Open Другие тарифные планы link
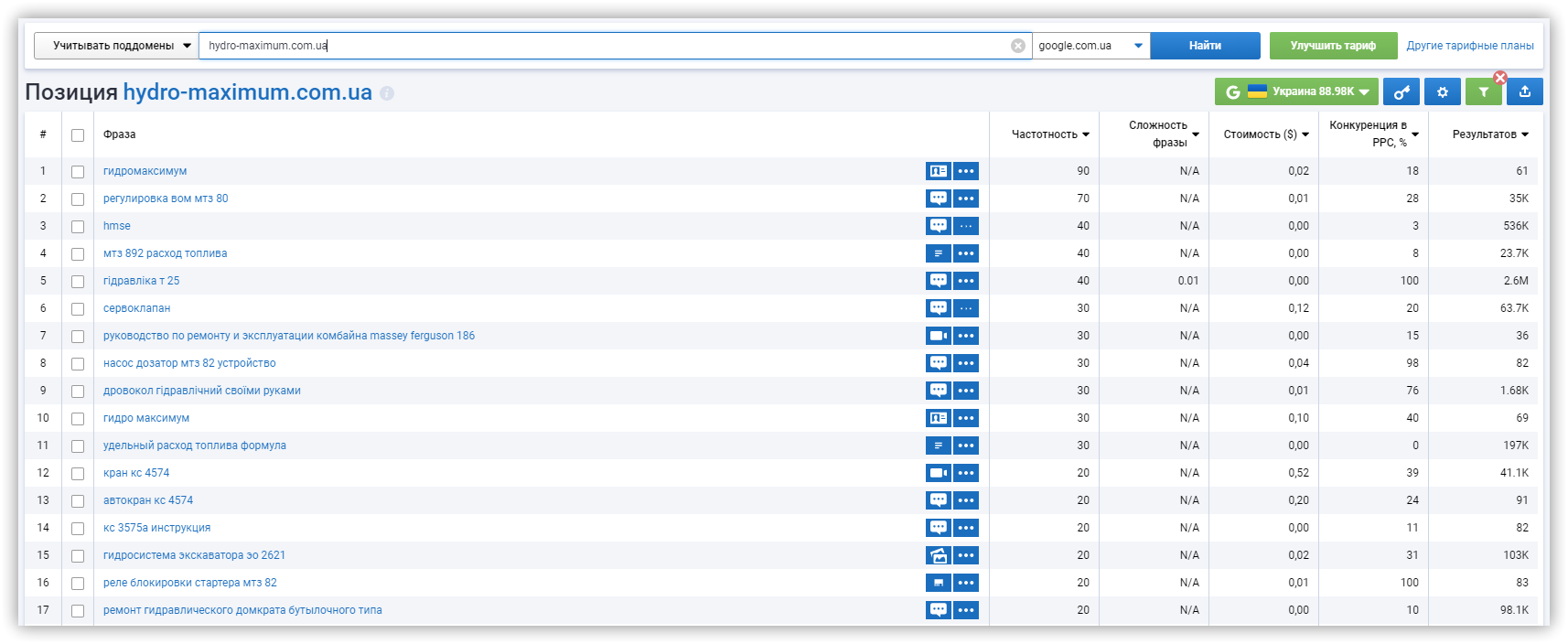1568x644 pixels. [1470, 46]
